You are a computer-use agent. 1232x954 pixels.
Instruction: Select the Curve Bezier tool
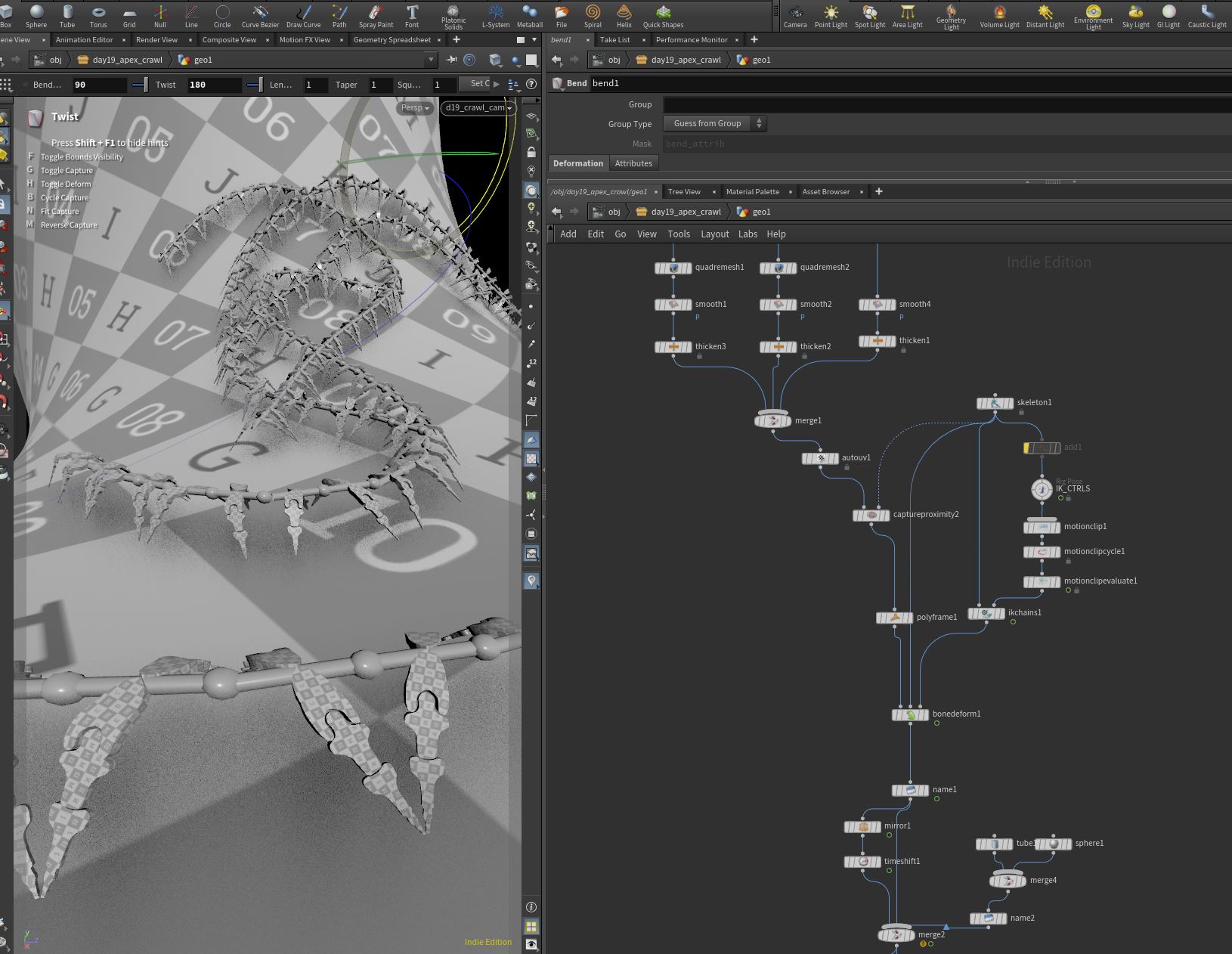tap(260, 15)
